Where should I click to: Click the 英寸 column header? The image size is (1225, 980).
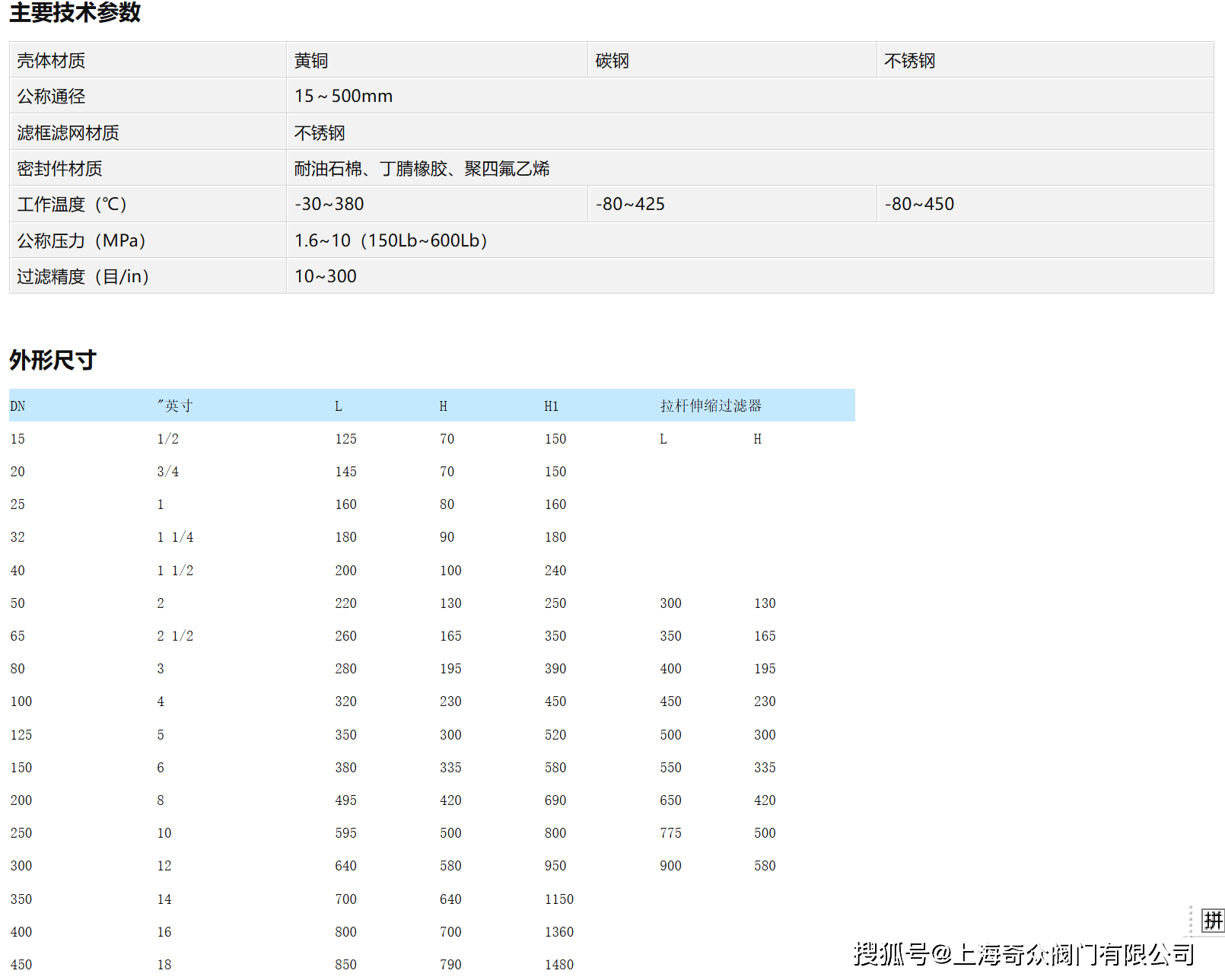(175, 406)
